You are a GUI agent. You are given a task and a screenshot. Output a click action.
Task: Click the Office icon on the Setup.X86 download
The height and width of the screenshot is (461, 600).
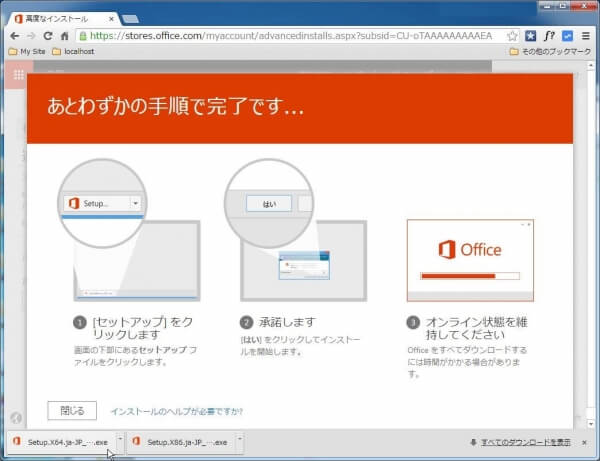[x=136, y=441]
